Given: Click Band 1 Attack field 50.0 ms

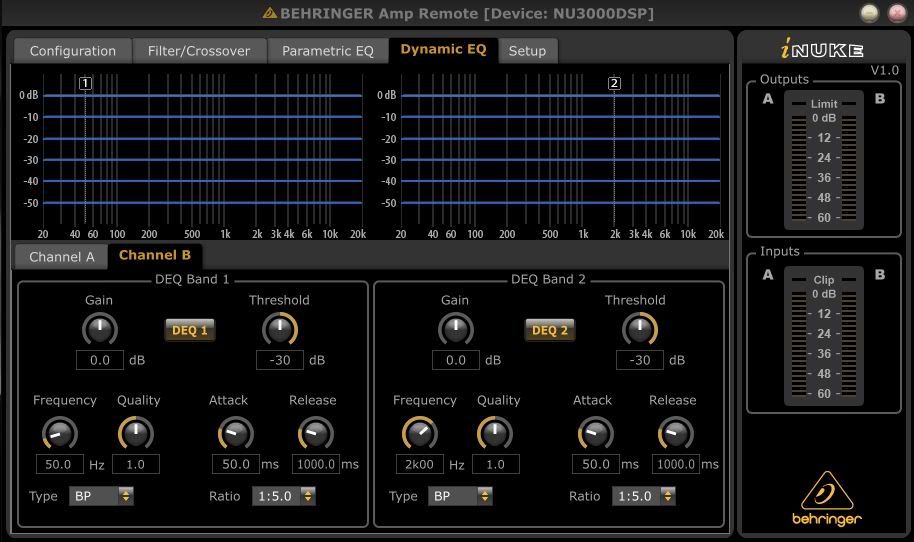Looking at the screenshot, I should coord(235,464).
